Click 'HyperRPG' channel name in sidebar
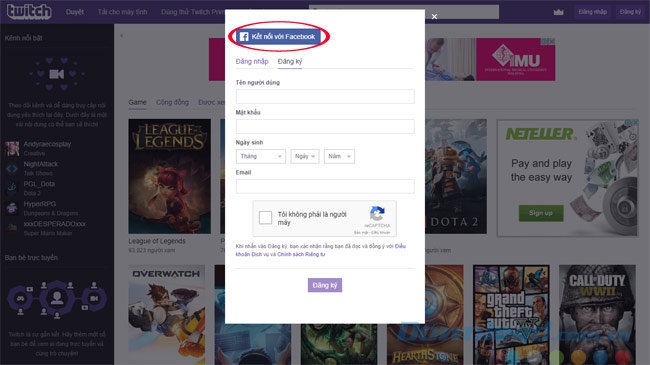 (39, 204)
